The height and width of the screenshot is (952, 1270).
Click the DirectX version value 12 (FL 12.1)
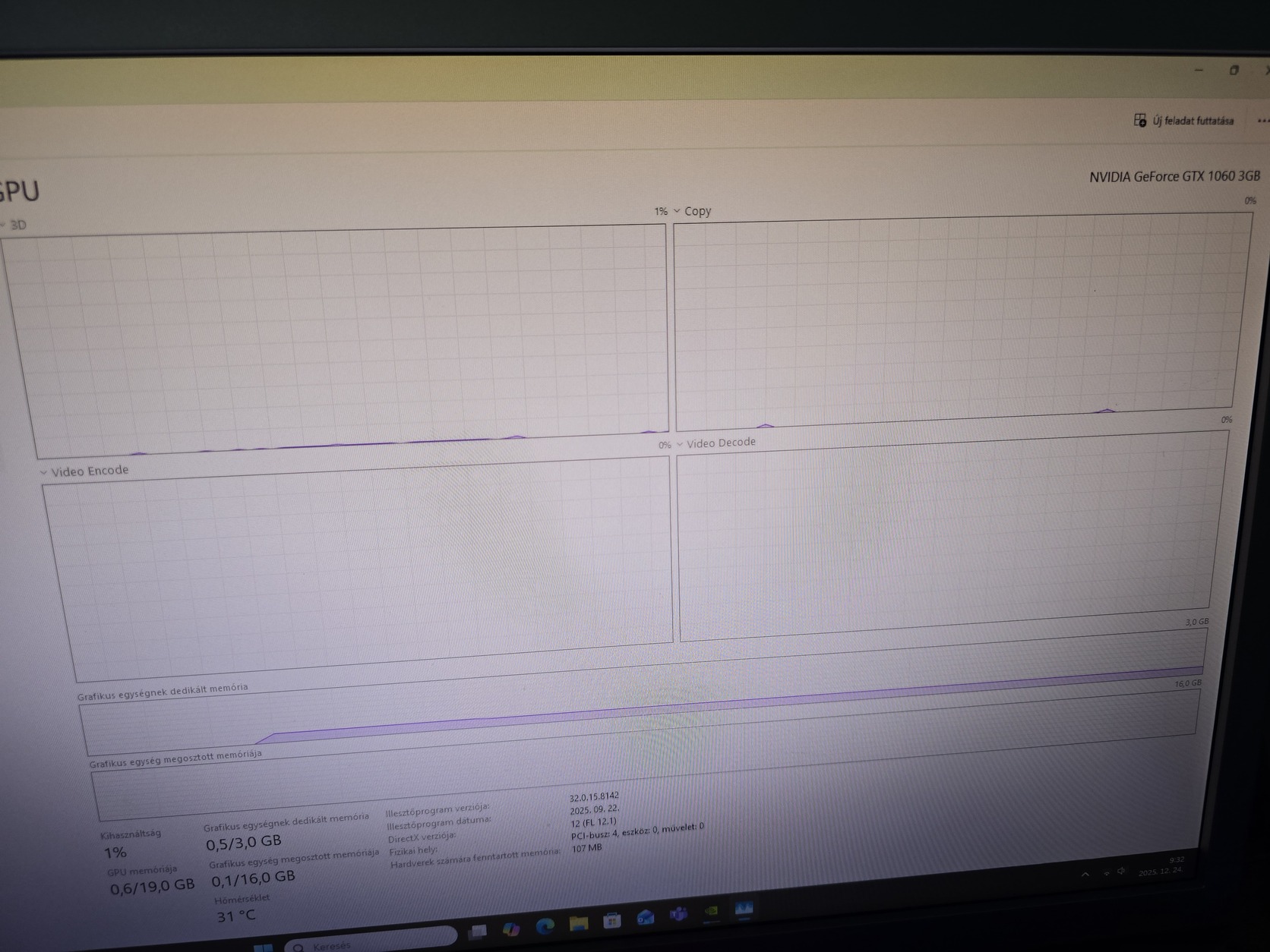pos(594,822)
